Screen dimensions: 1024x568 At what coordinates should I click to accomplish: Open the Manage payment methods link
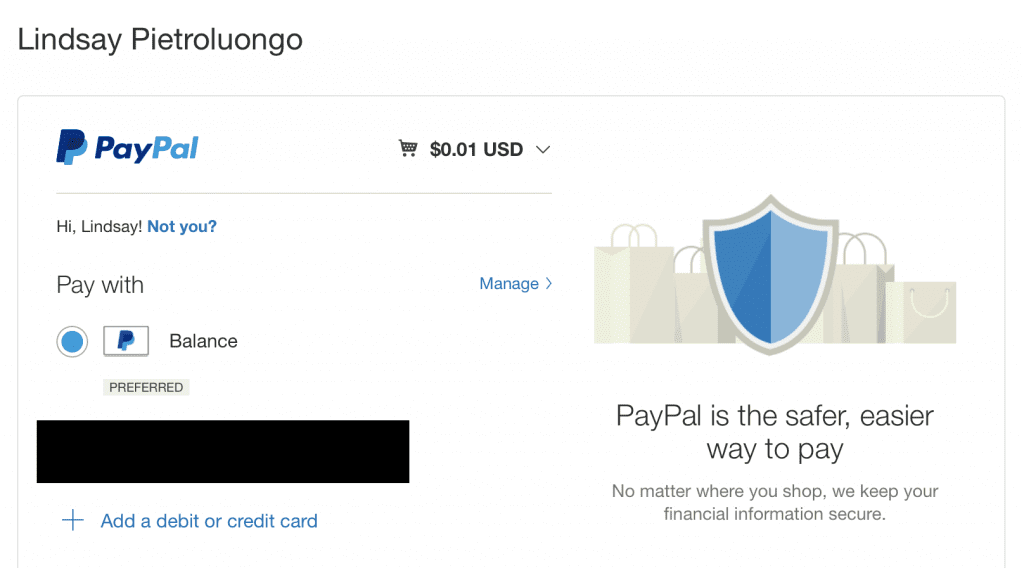(509, 284)
